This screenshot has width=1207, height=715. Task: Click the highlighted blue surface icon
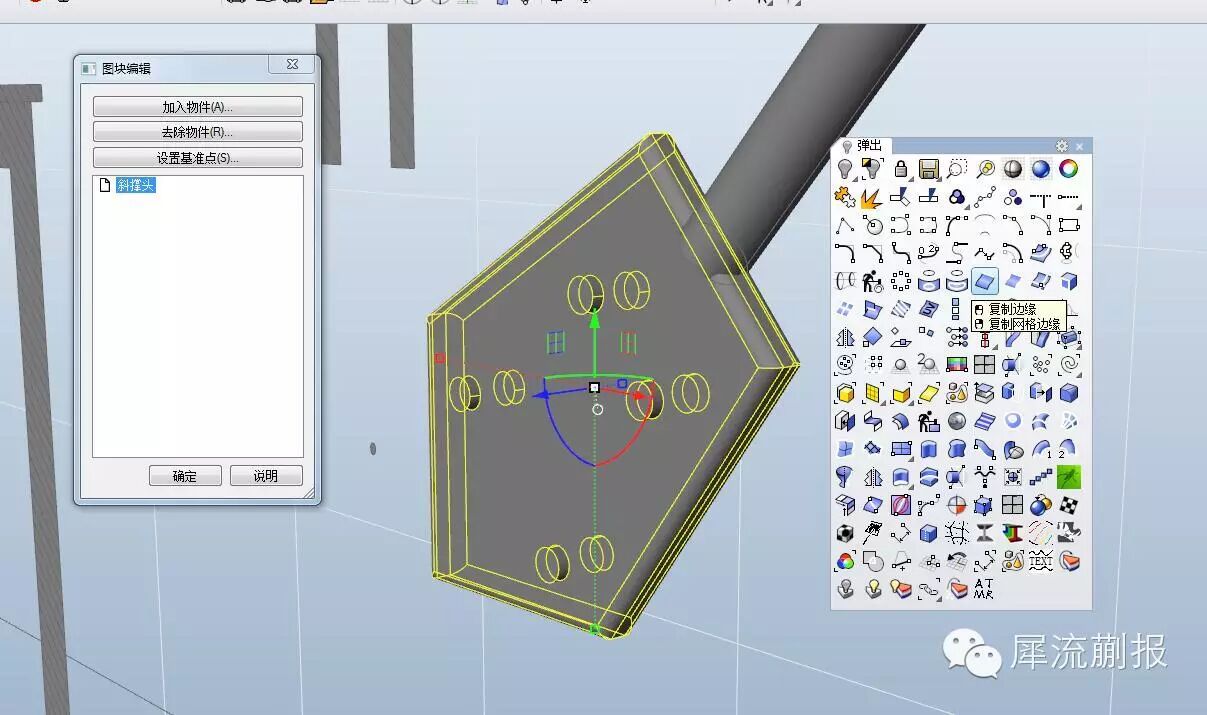click(984, 281)
